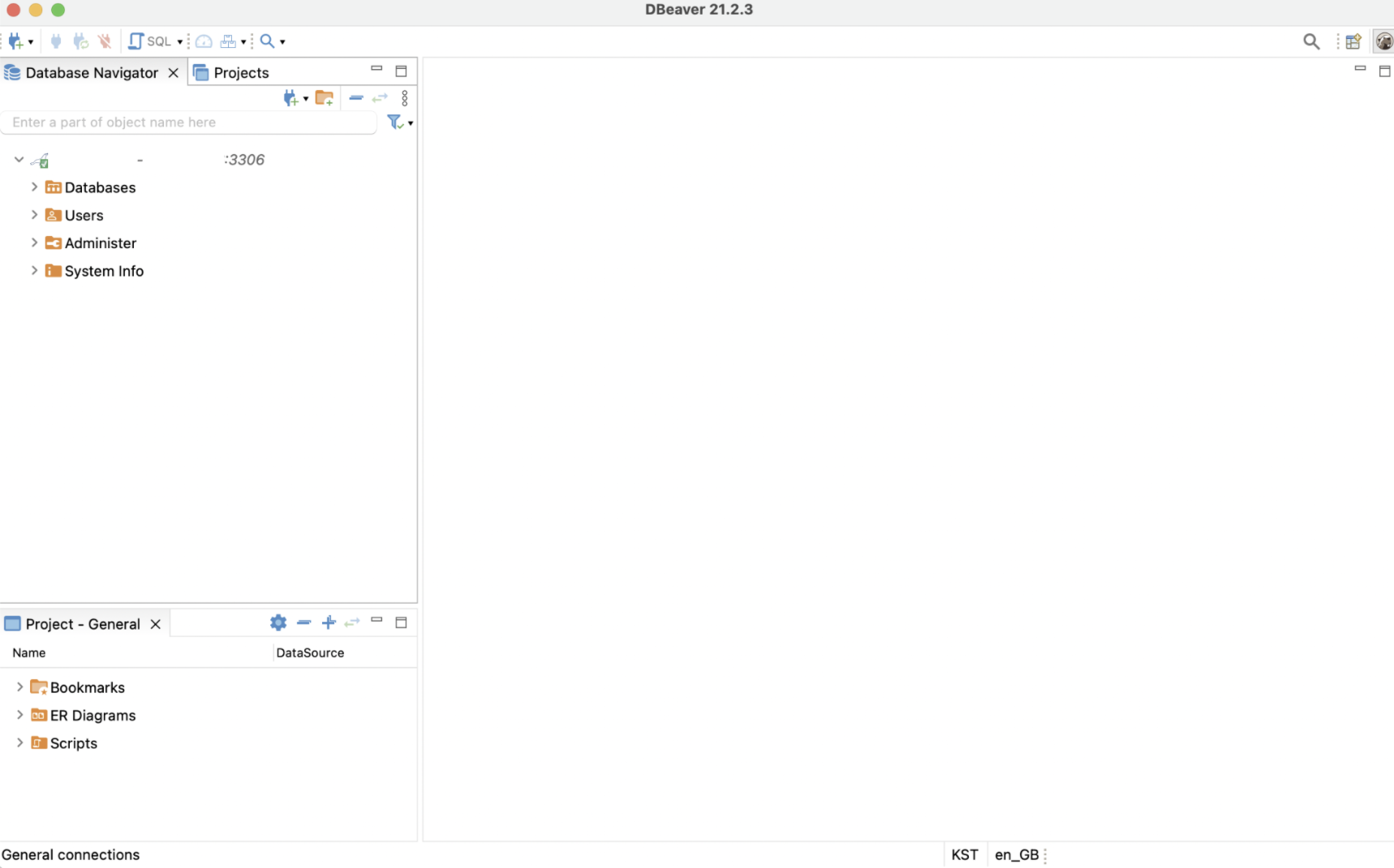Open the SQL editor toolbar button
This screenshot has height=868, width=1394.
point(150,41)
